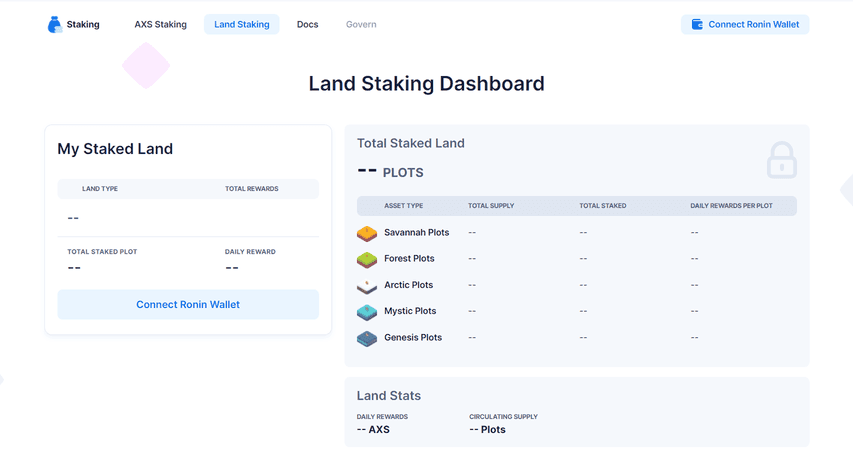Screen dimensions: 853x465
Task: Click the padlock icon in Total Staked Land
Action: click(x=782, y=160)
